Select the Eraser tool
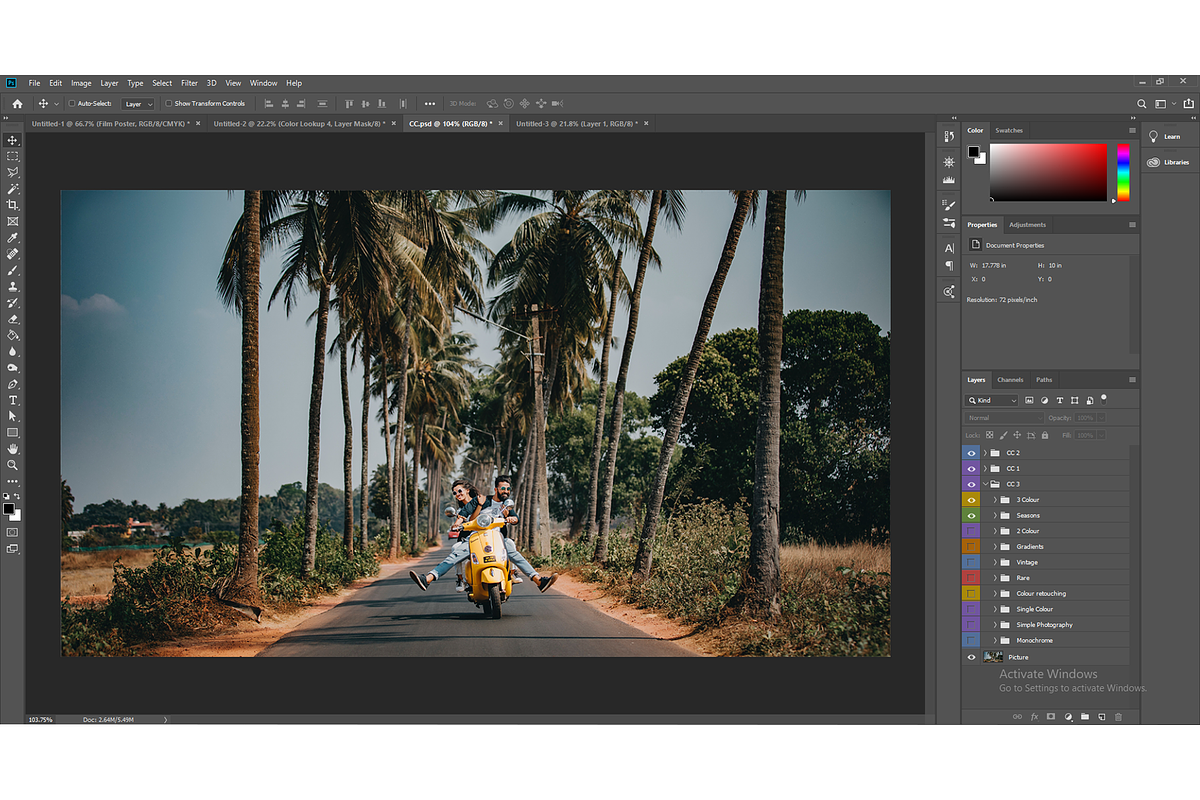This screenshot has height=800, width=1200. click(13, 319)
